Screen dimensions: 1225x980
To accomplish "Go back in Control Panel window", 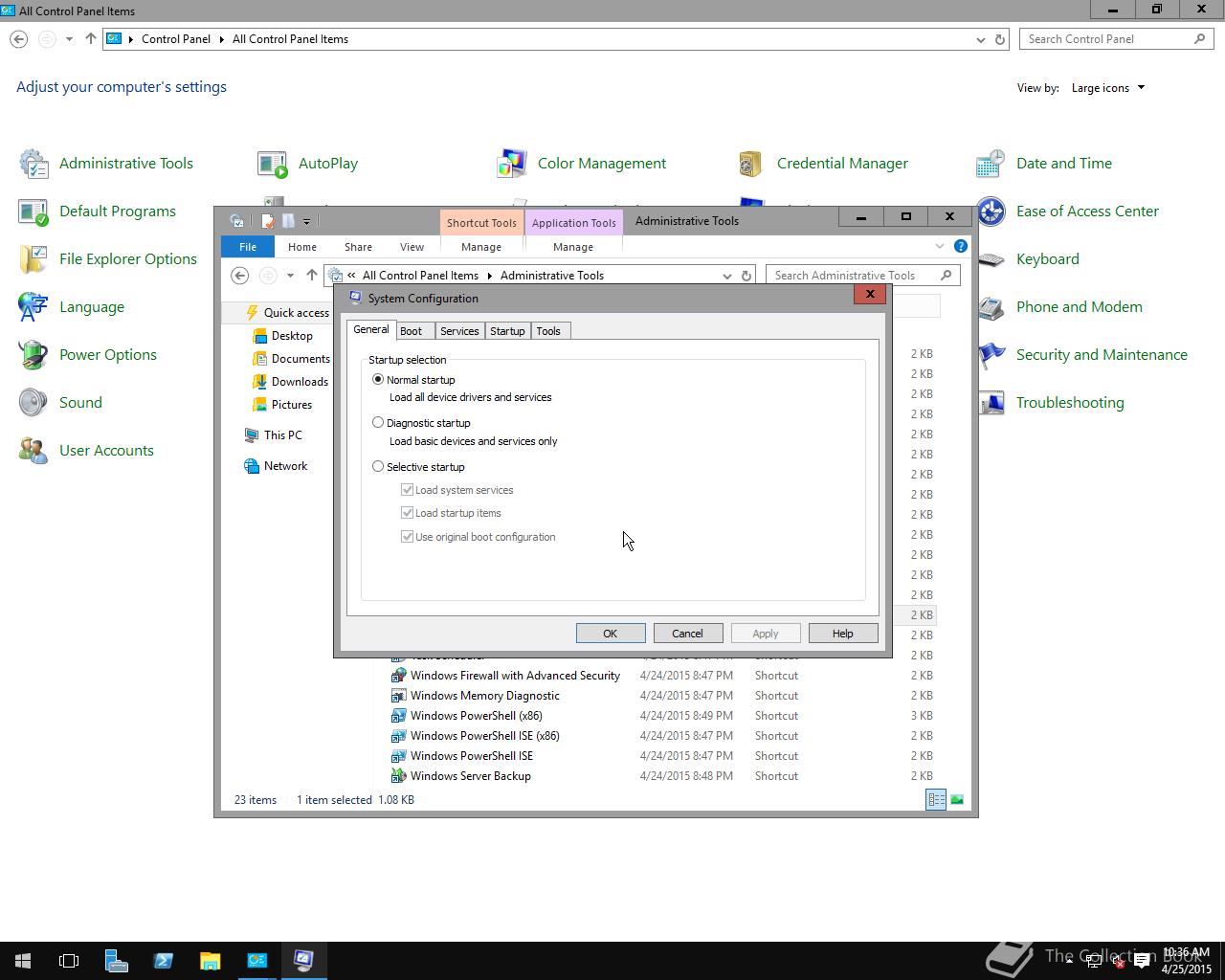I will (x=19, y=39).
